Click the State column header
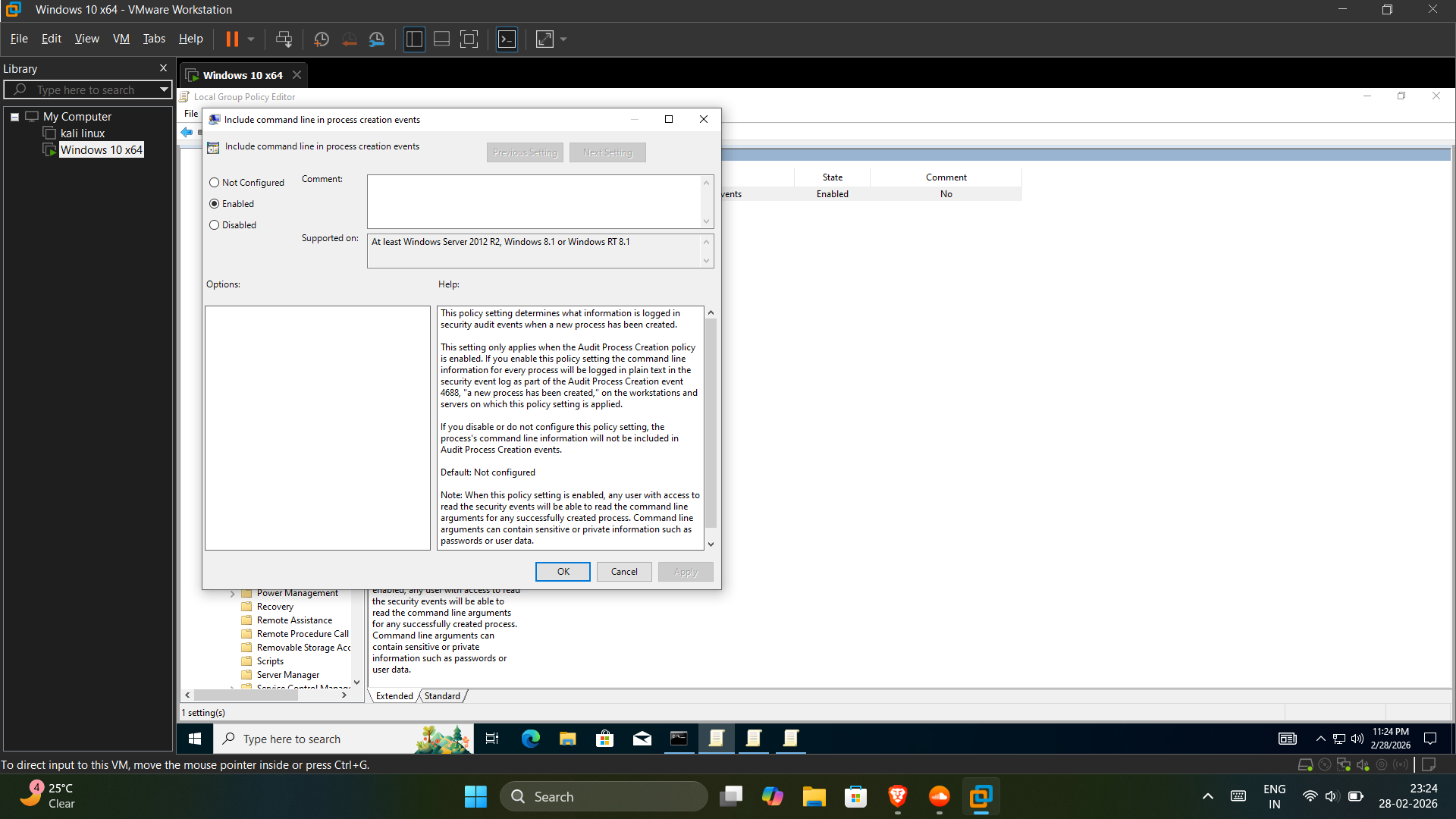1456x819 pixels. [833, 177]
